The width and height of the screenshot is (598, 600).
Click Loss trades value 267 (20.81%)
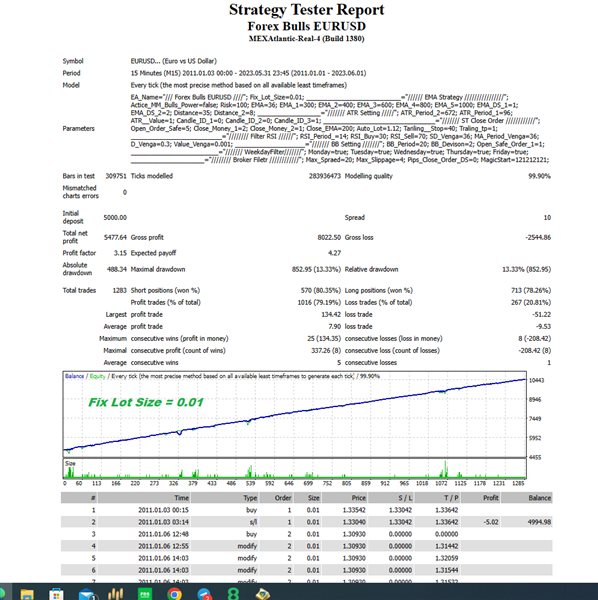point(531,302)
